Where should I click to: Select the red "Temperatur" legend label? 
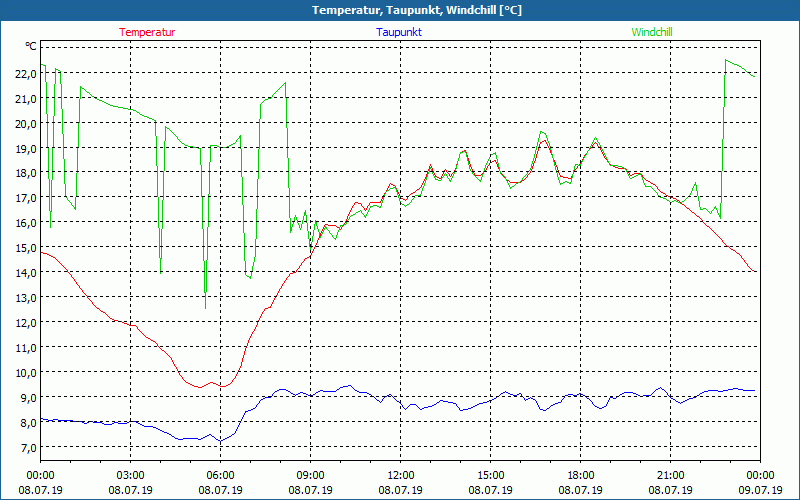[147, 32]
